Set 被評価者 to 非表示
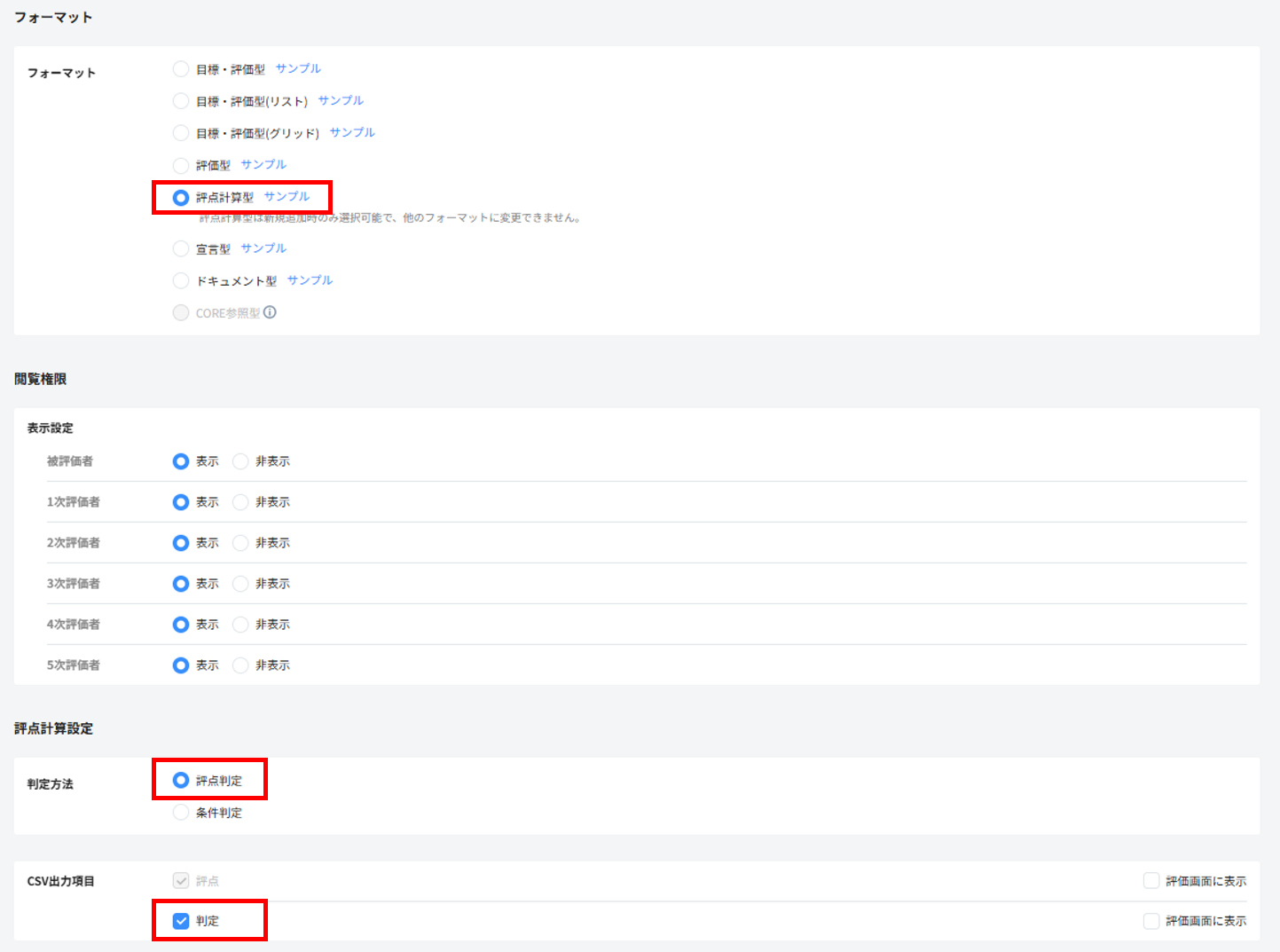The height and width of the screenshot is (952, 1280). click(240, 461)
